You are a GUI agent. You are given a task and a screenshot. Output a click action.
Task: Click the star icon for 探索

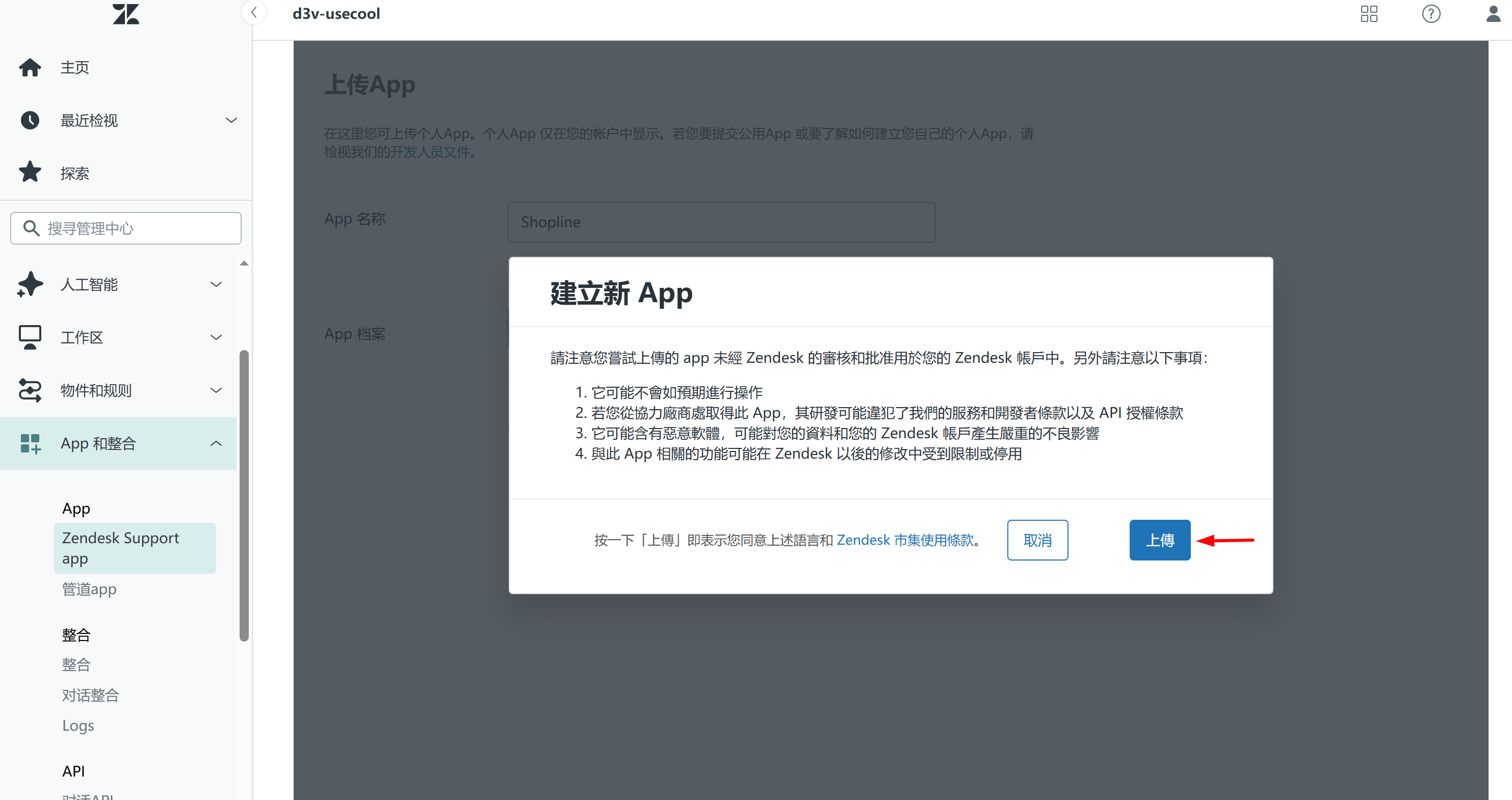(x=30, y=172)
